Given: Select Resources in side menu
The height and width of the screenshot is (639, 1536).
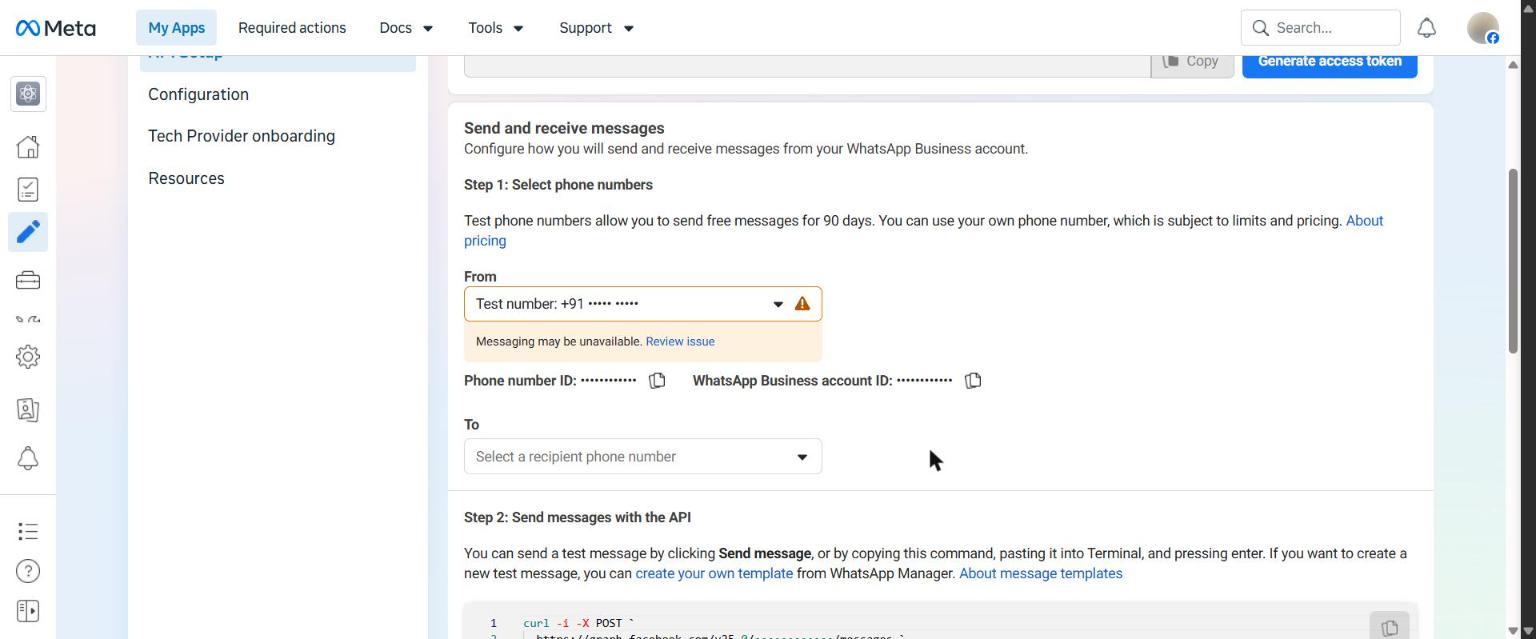Looking at the screenshot, I should (x=186, y=179).
